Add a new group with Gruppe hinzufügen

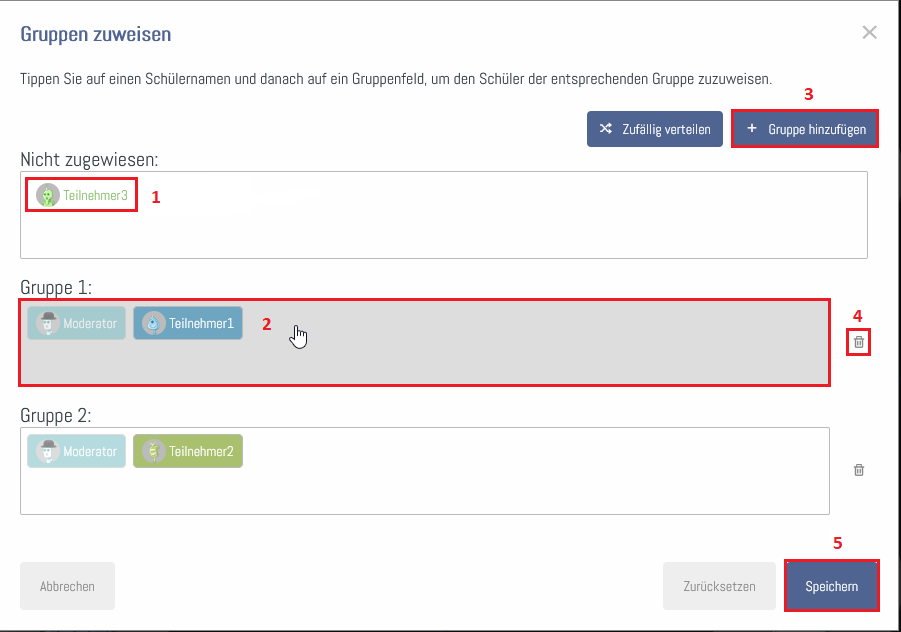click(805, 128)
